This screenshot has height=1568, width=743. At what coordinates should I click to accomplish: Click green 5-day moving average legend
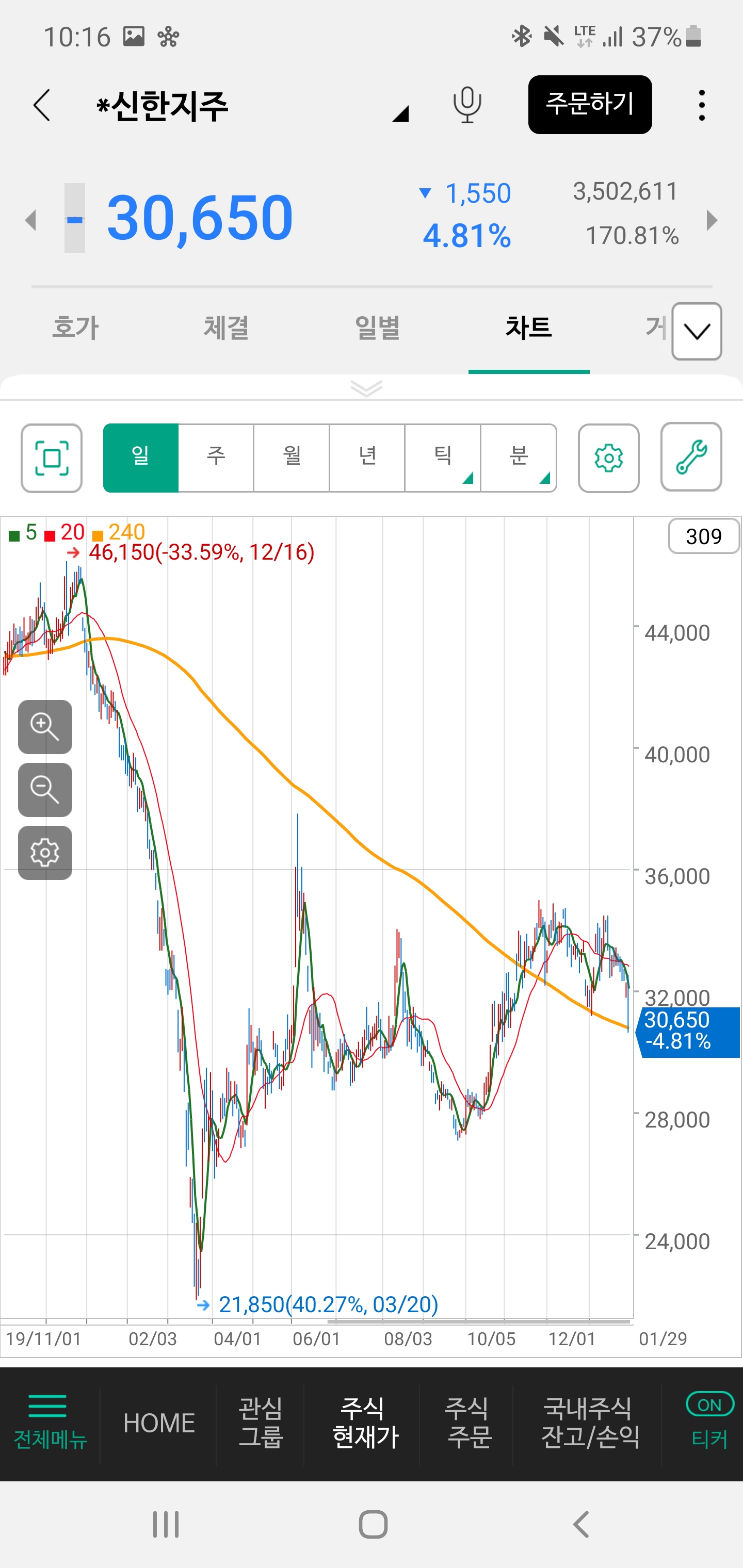[x=23, y=533]
